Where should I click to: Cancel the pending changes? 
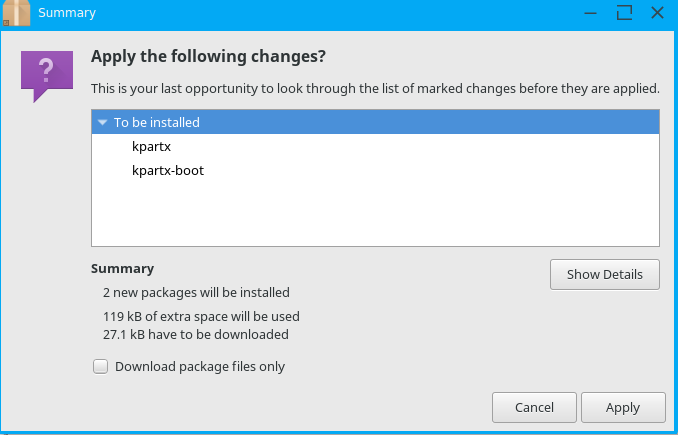[534, 408]
